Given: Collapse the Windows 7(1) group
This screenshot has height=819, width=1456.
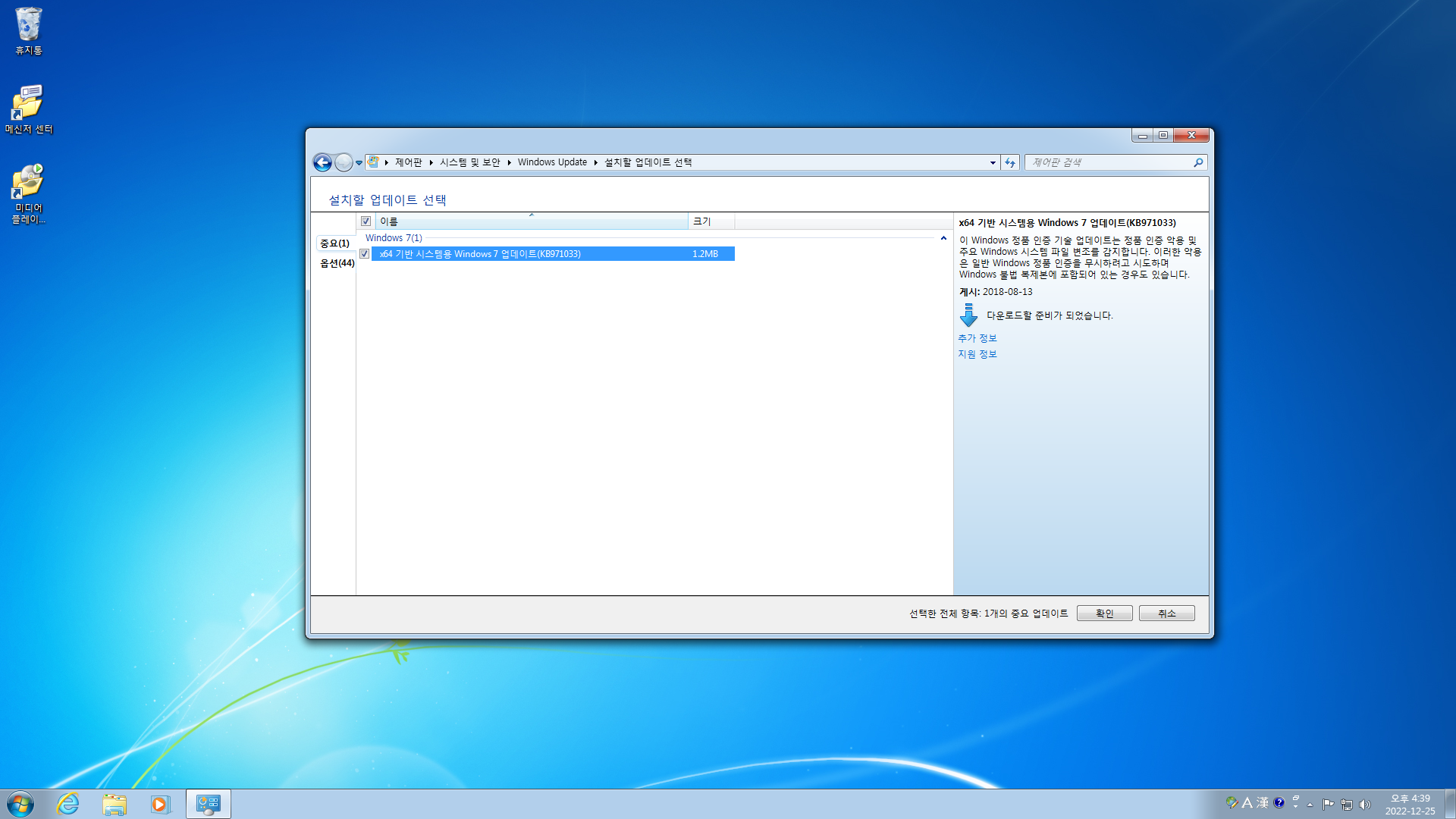Looking at the screenshot, I should point(943,238).
